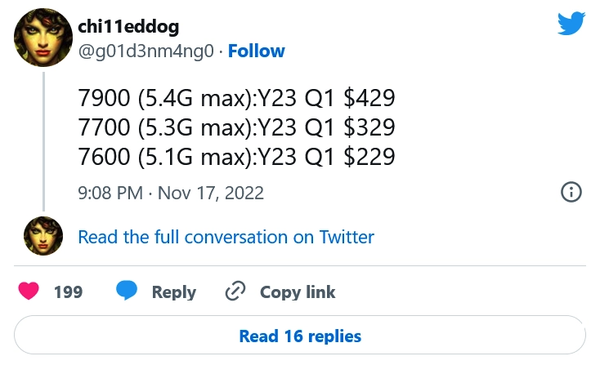Open chi11eddog's large profile avatar
This screenshot has width=600, height=365.
point(43,37)
